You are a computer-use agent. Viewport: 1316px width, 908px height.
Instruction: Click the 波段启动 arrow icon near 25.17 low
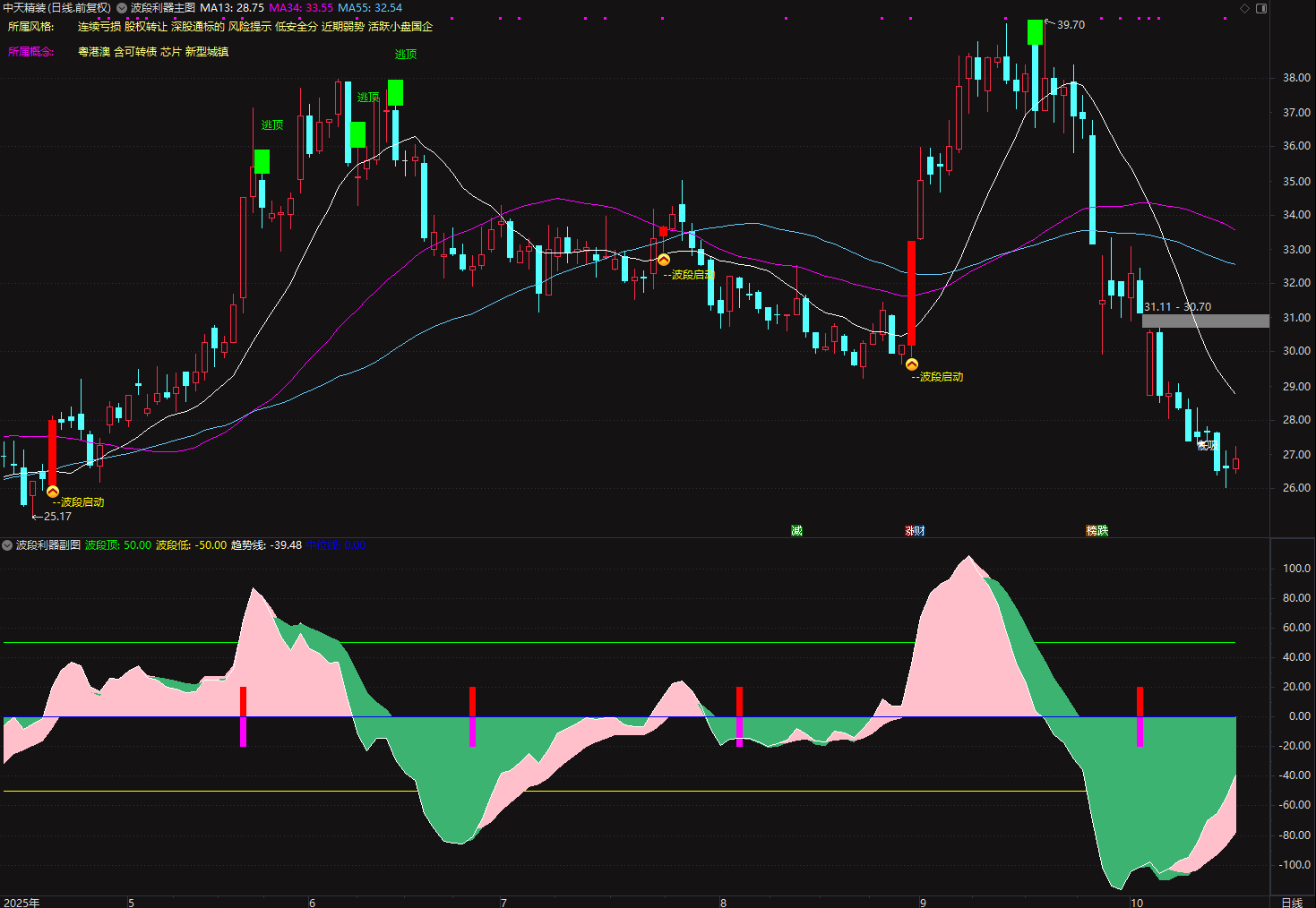pyautogui.click(x=53, y=492)
